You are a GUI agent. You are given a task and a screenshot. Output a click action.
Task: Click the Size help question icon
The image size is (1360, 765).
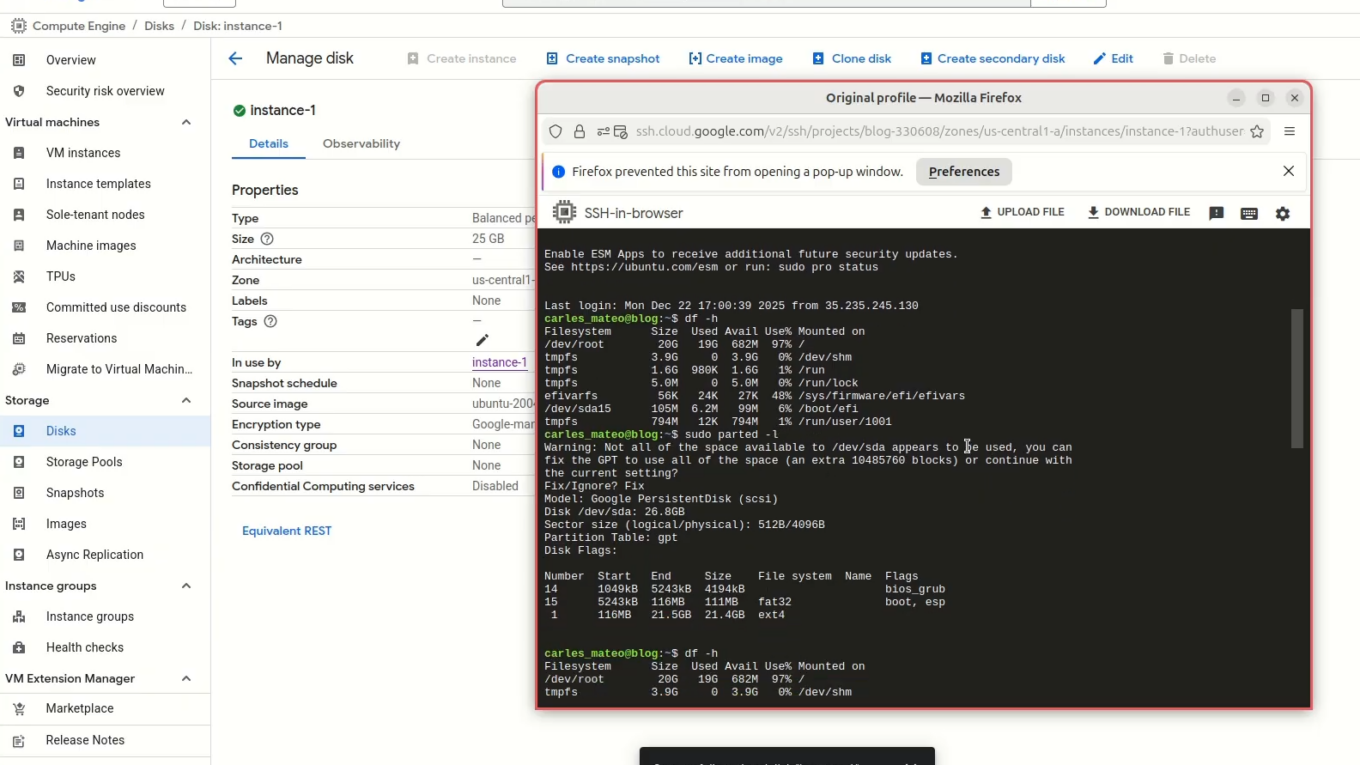click(x=267, y=239)
